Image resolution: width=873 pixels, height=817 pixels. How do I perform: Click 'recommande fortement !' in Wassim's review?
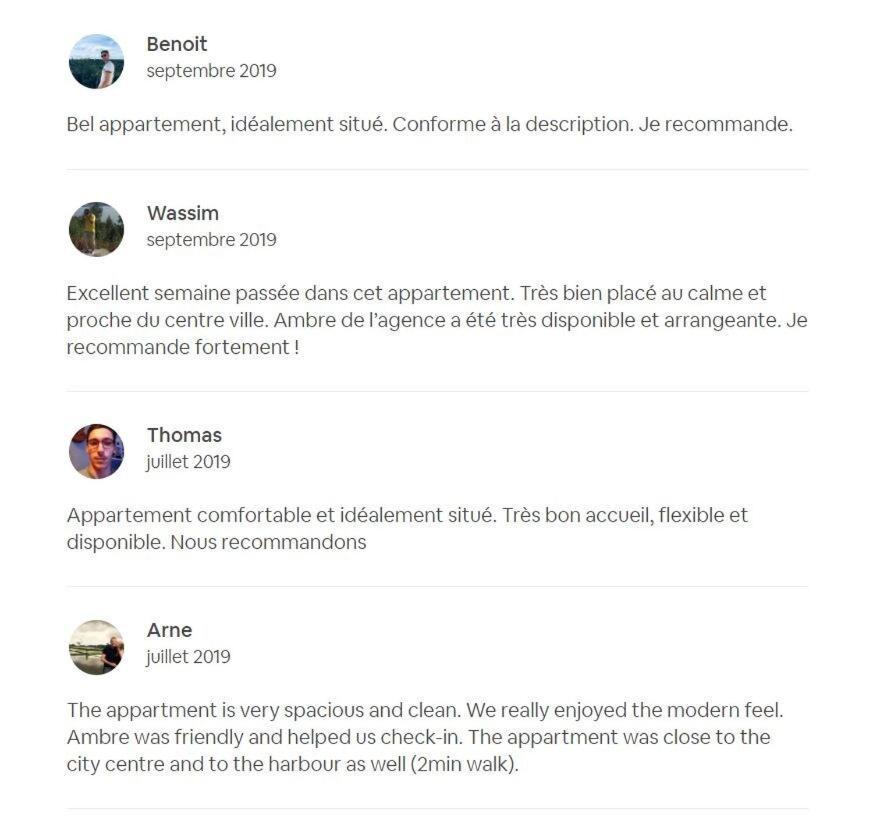pyautogui.click(x=183, y=347)
